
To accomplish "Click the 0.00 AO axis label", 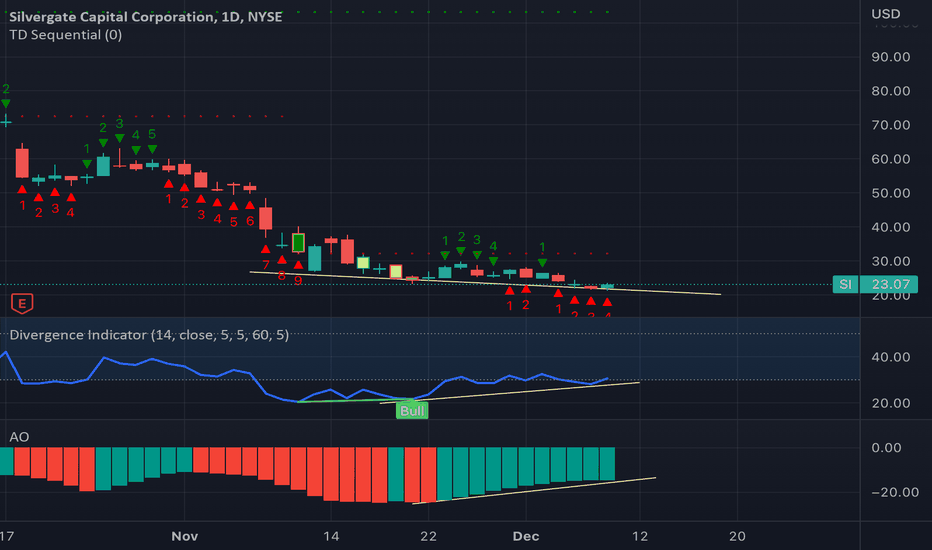I will pyautogui.click(x=886, y=448).
